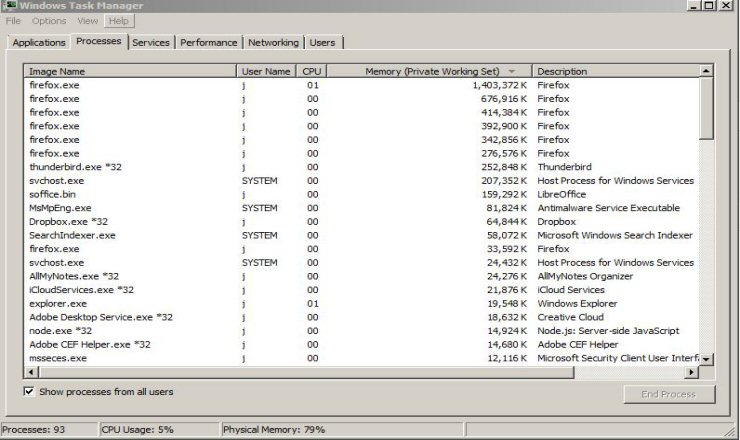Click the 81,824 K memory value
Screen dimensions: 740x440
click(x=506, y=208)
